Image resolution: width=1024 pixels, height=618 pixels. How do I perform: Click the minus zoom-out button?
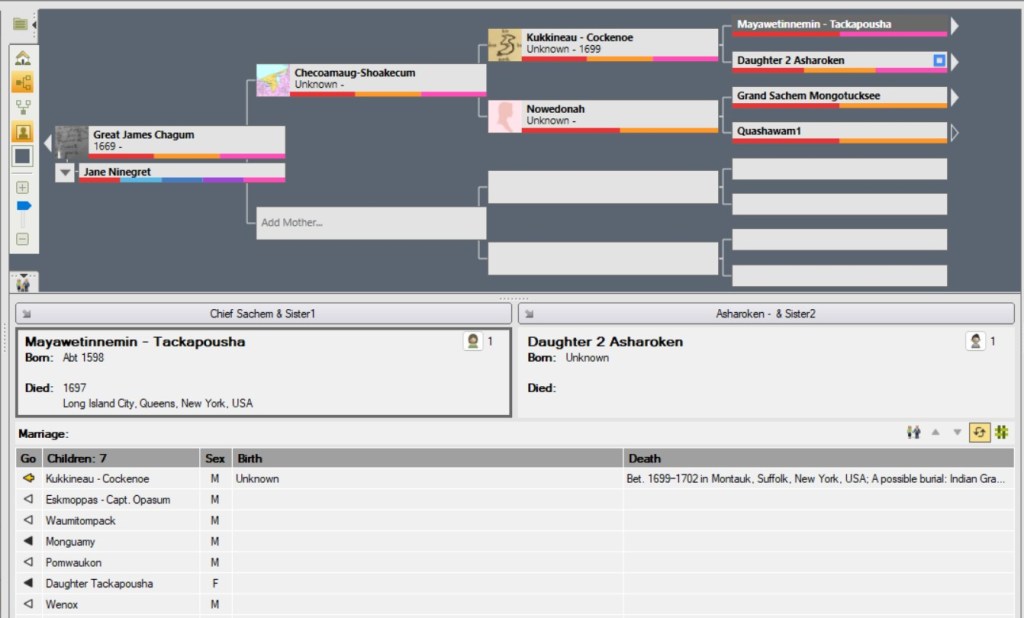(x=23, y=239)
